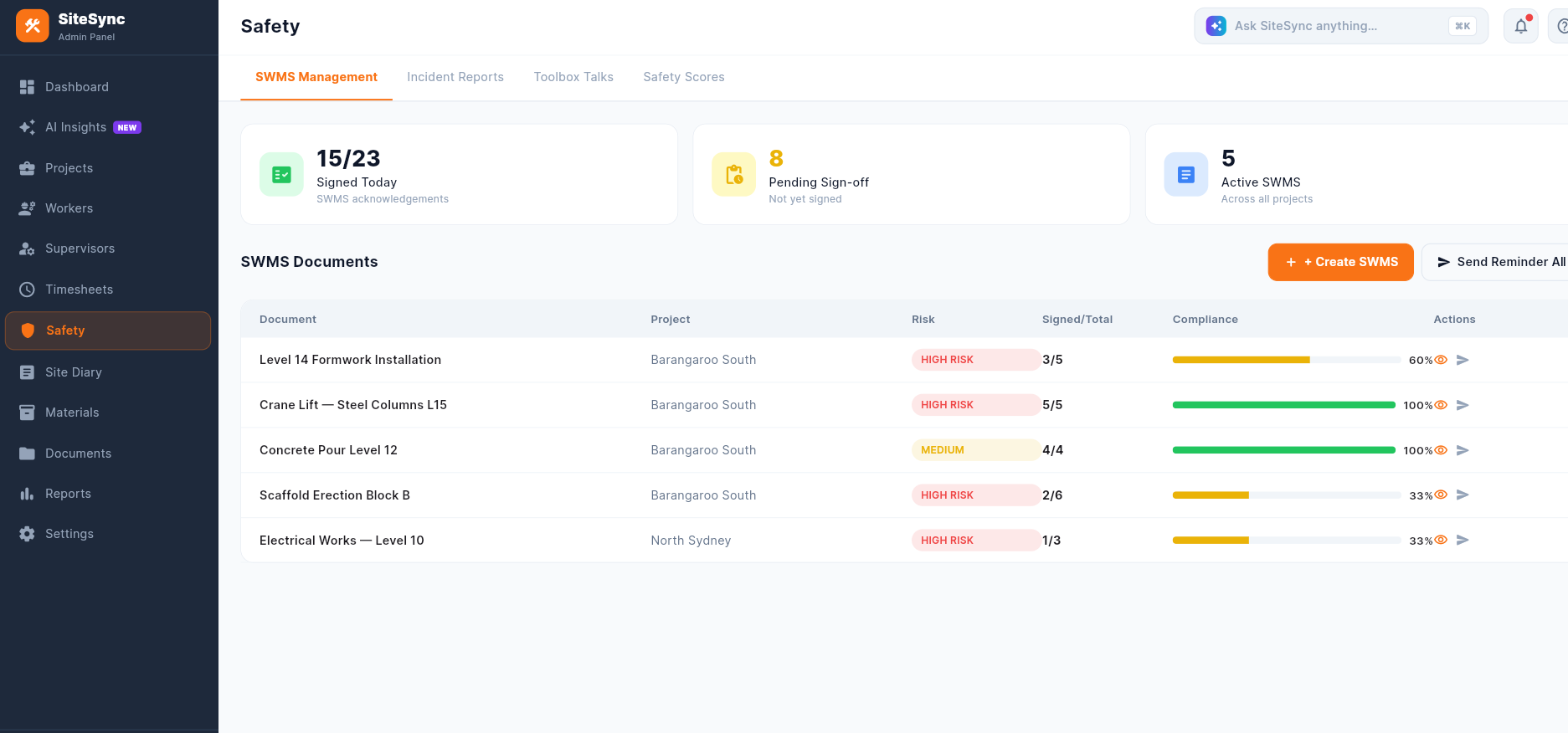Click Crane Lift 100% compliance bar

[1284, 405]
